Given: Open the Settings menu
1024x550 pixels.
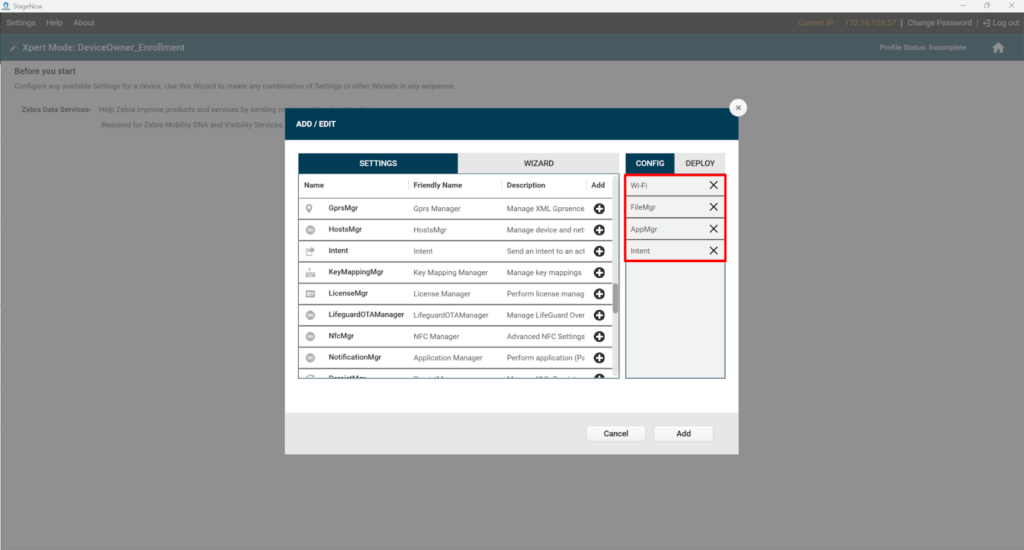Looking at the screenshot, I should click(x=21, y=23).
